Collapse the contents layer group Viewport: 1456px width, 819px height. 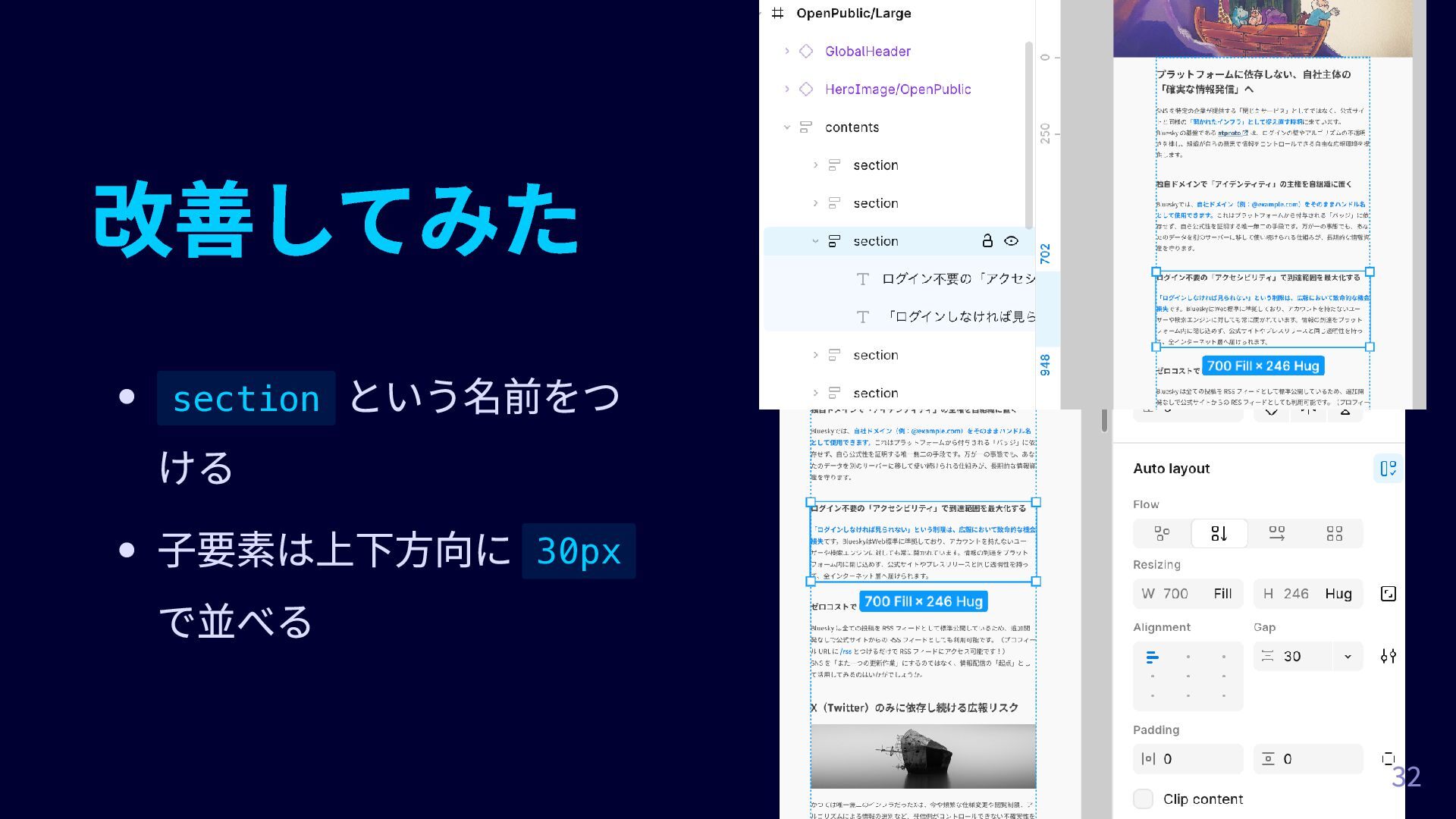[x=787, y=127]
